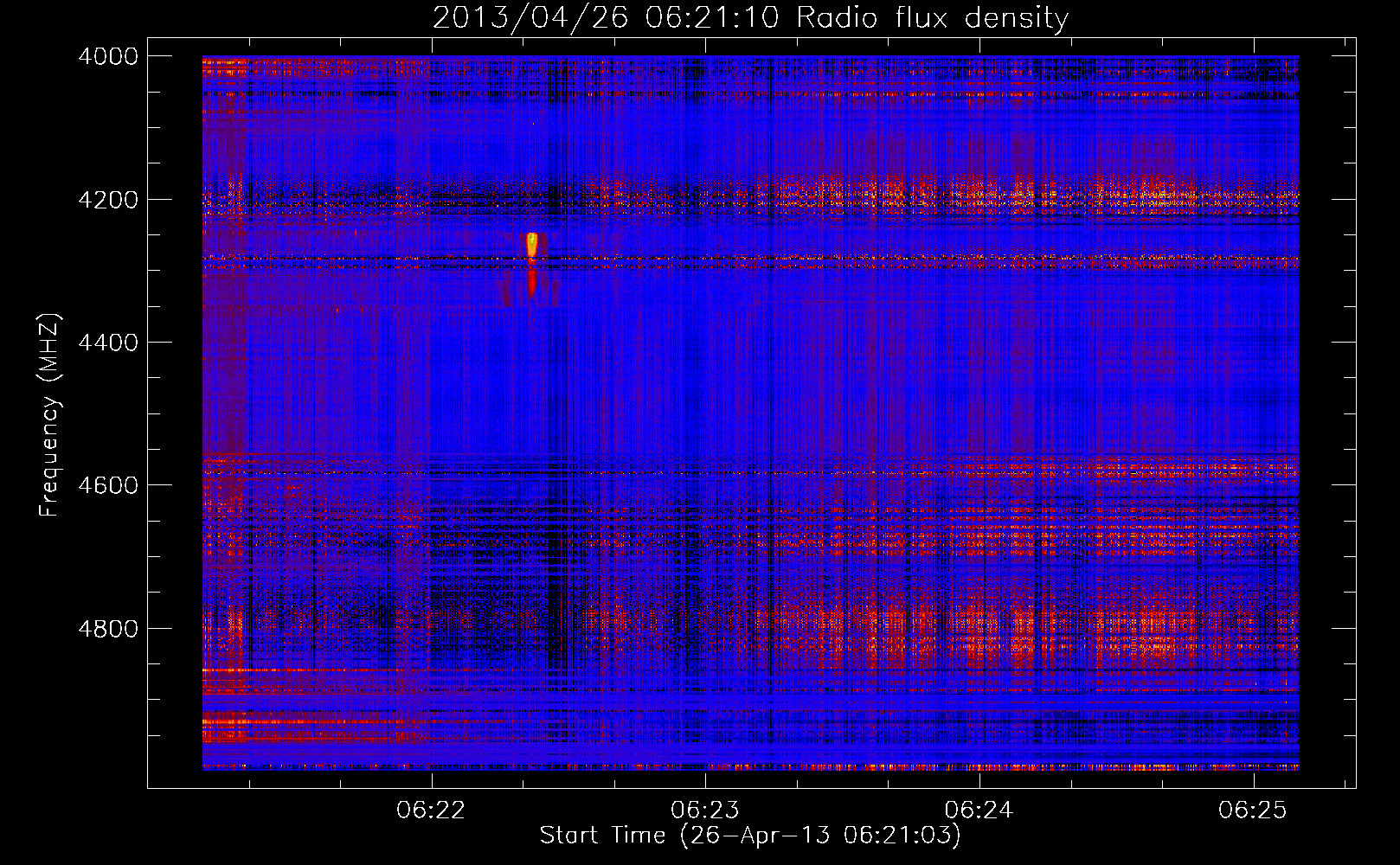
Task: Click the 06:22 time tick label
Action: (x=431, y=811)
